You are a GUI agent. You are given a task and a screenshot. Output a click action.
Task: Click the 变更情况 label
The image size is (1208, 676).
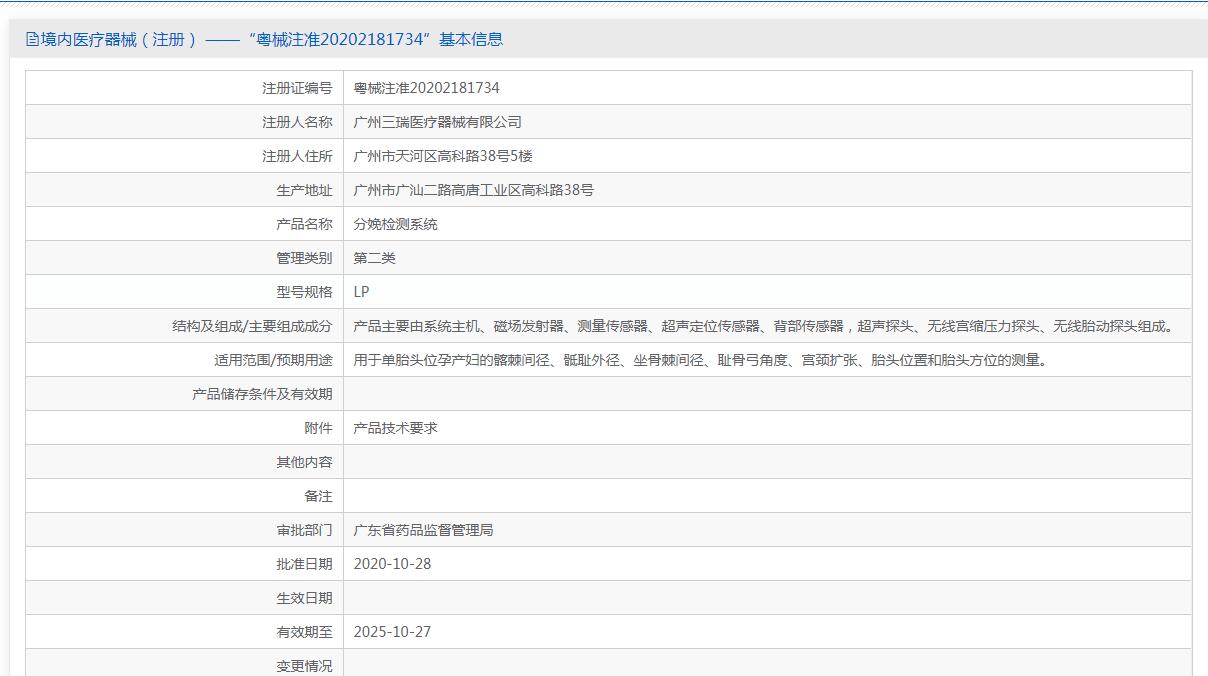point(304,666)
